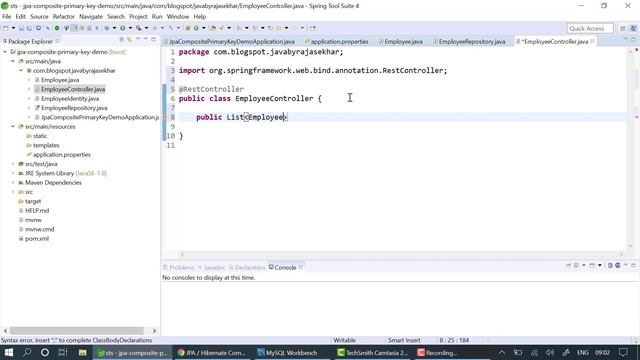Open the Declaration view tab
The image size is (640, 360).
tap(247, 267)
